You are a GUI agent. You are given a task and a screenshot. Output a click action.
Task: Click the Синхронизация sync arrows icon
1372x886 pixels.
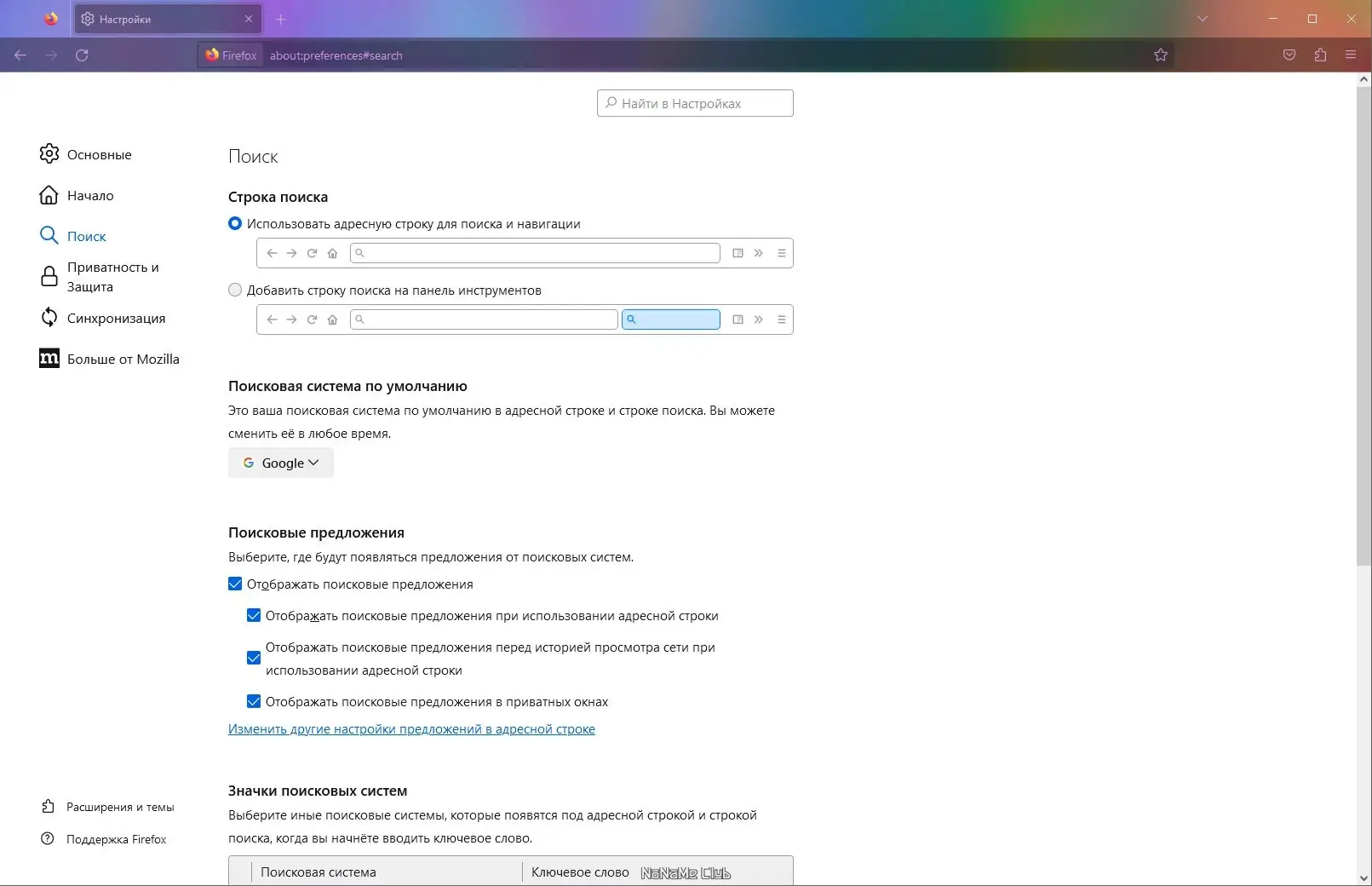49,318
